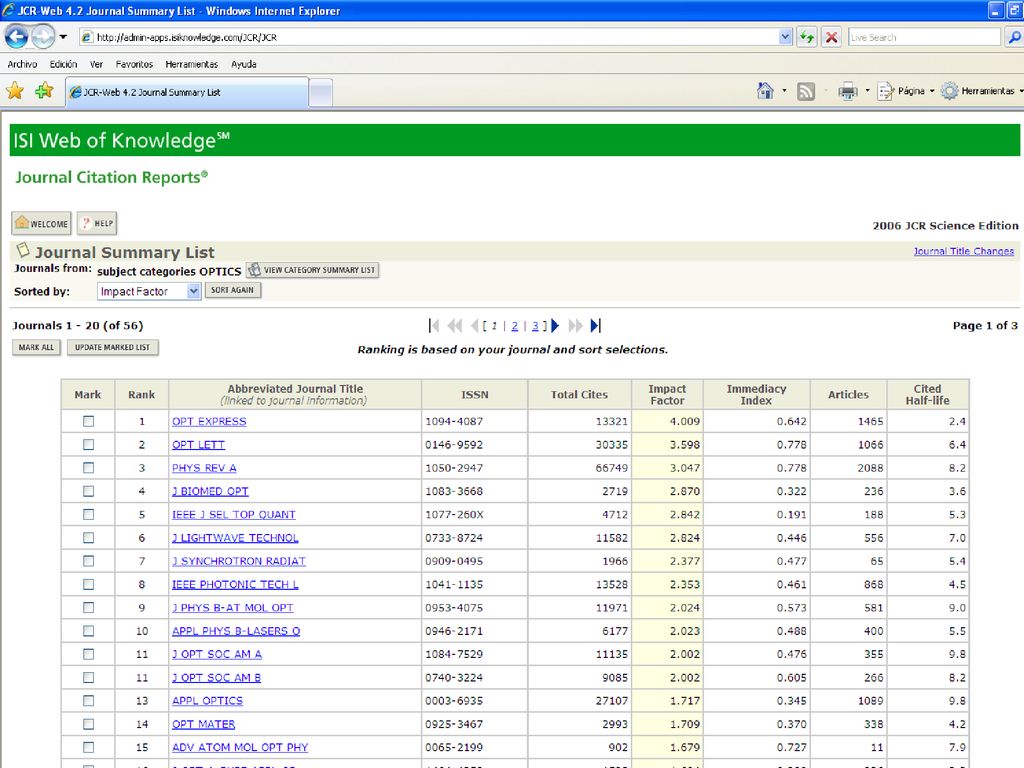Mark the OPT LETT checkbox
The image size is (1024, 768).
(88, 445)
